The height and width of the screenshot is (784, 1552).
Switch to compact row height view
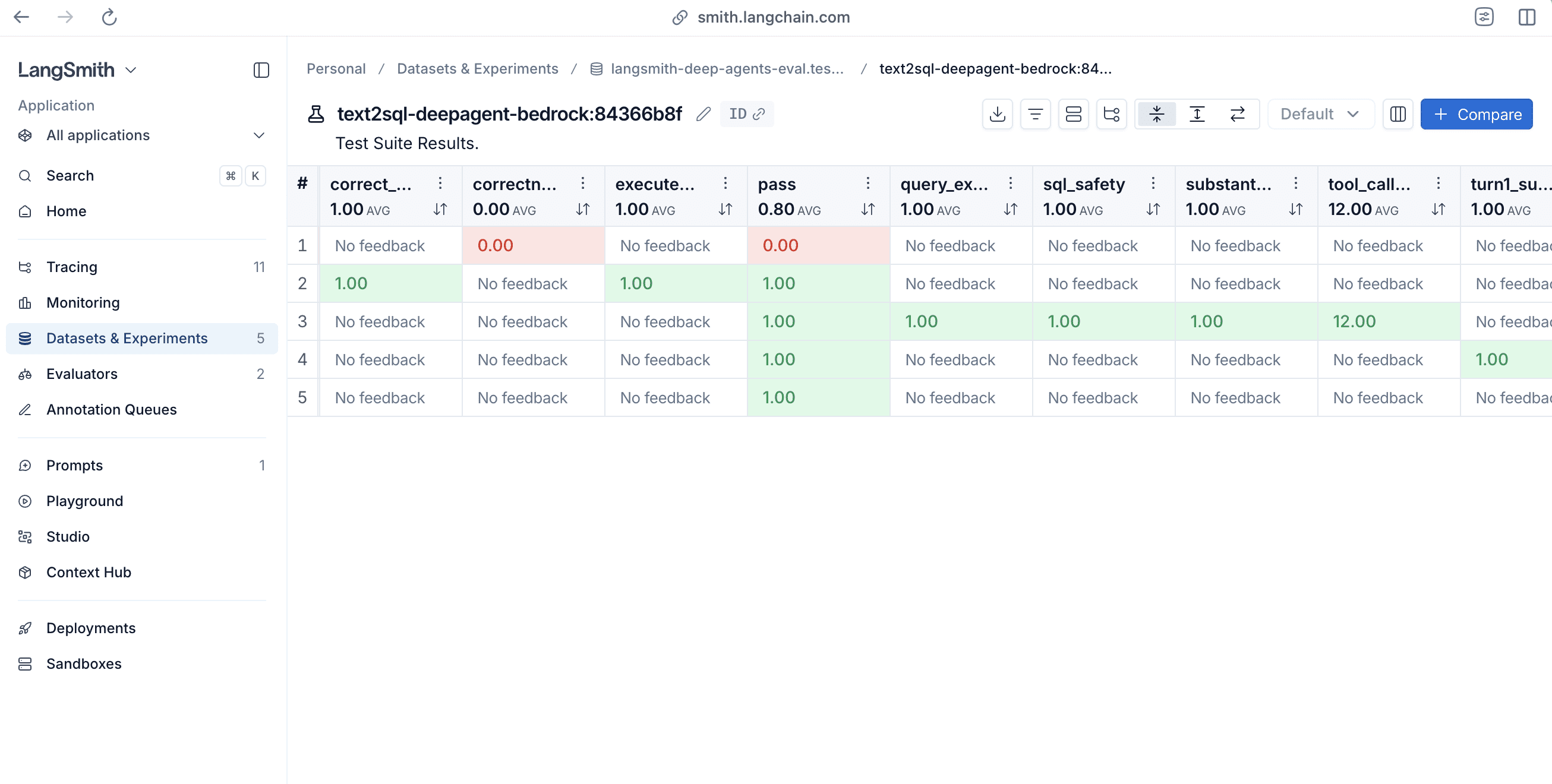pos(1156,114)
